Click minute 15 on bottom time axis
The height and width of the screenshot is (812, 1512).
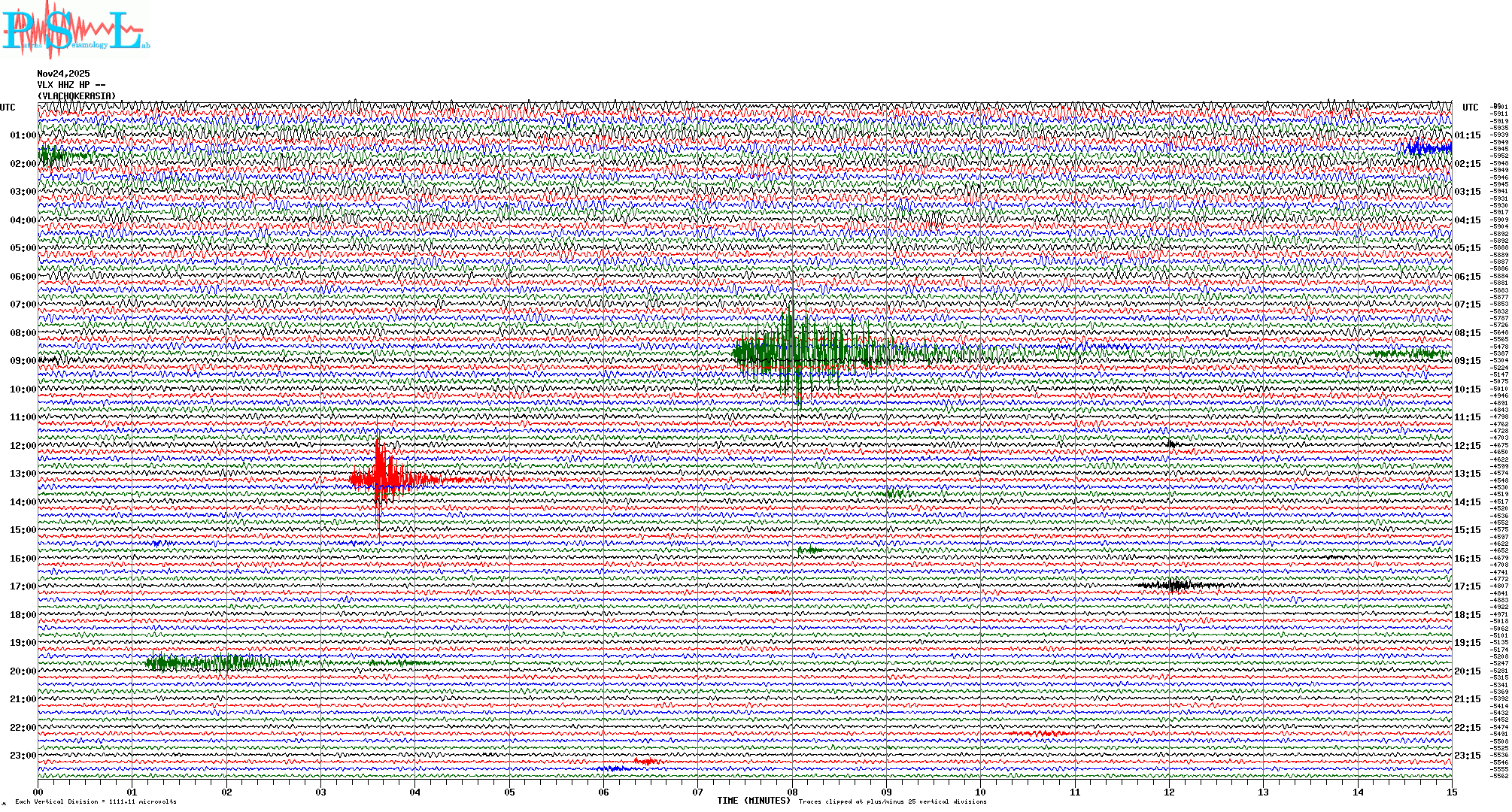[1451, 792]
